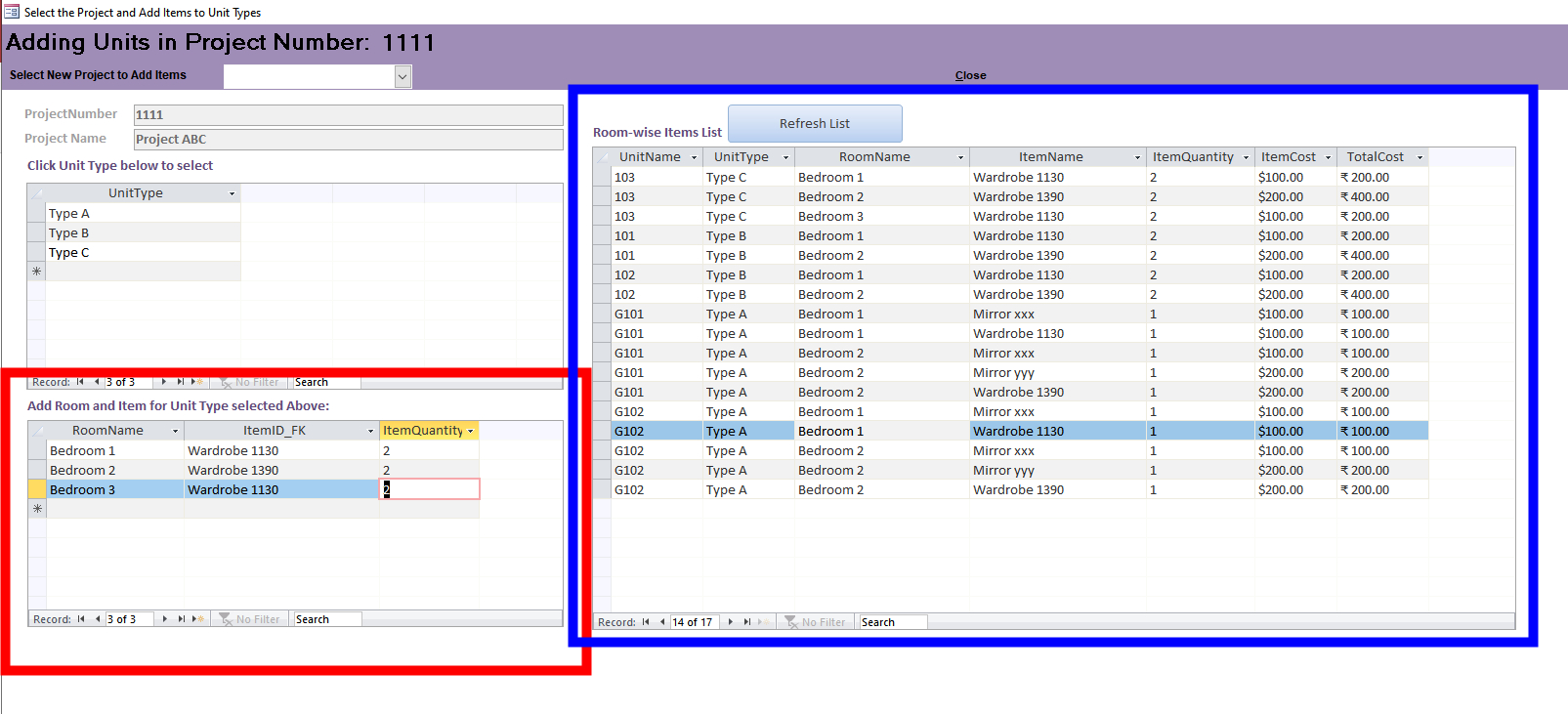This screenshot has width=1568, height=714.
Task: Click Mirror yyy cell in G101 row
Action: coord(1058,372)
